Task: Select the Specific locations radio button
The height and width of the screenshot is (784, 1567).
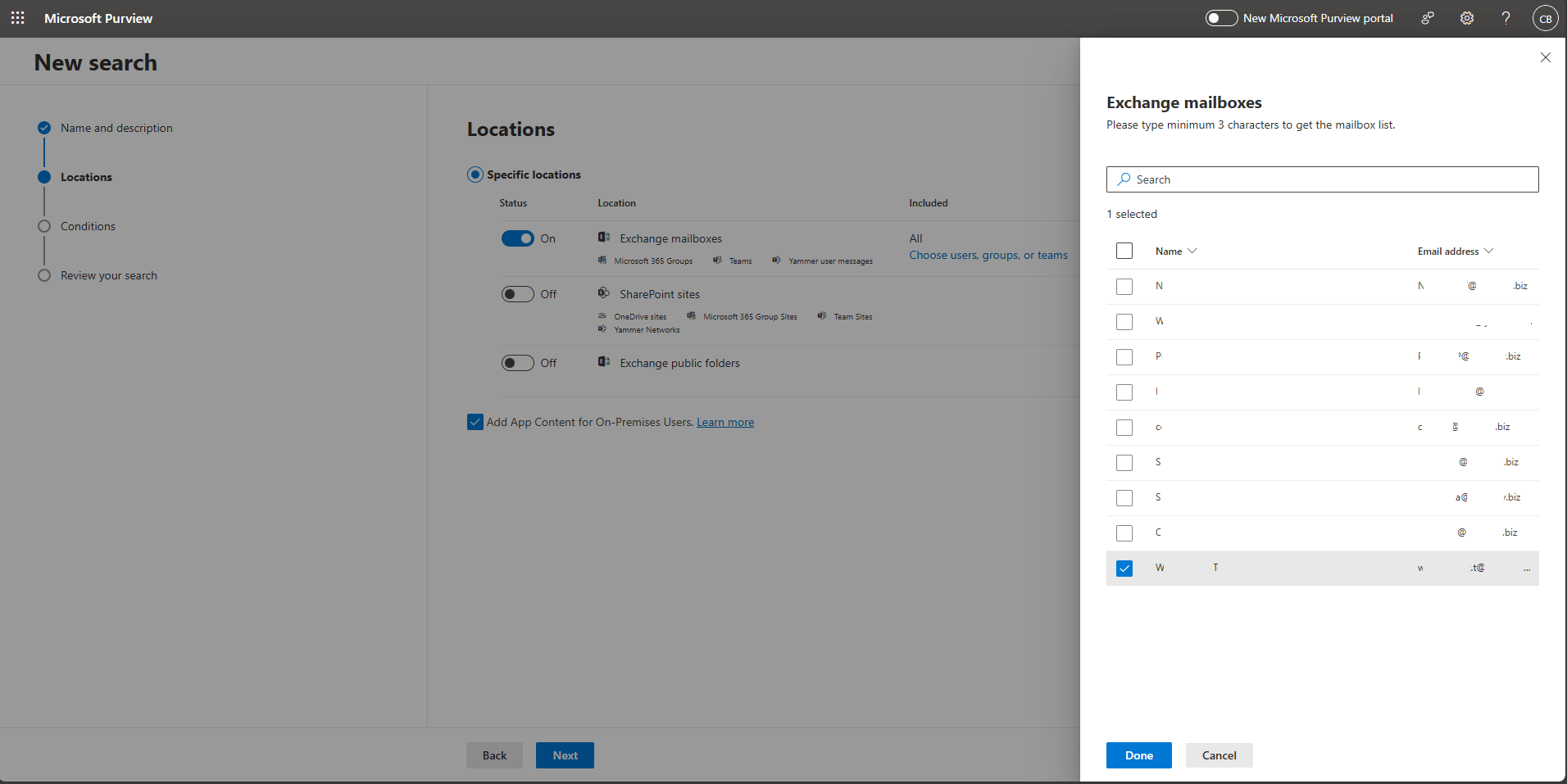Action: [x=475, y=174]
